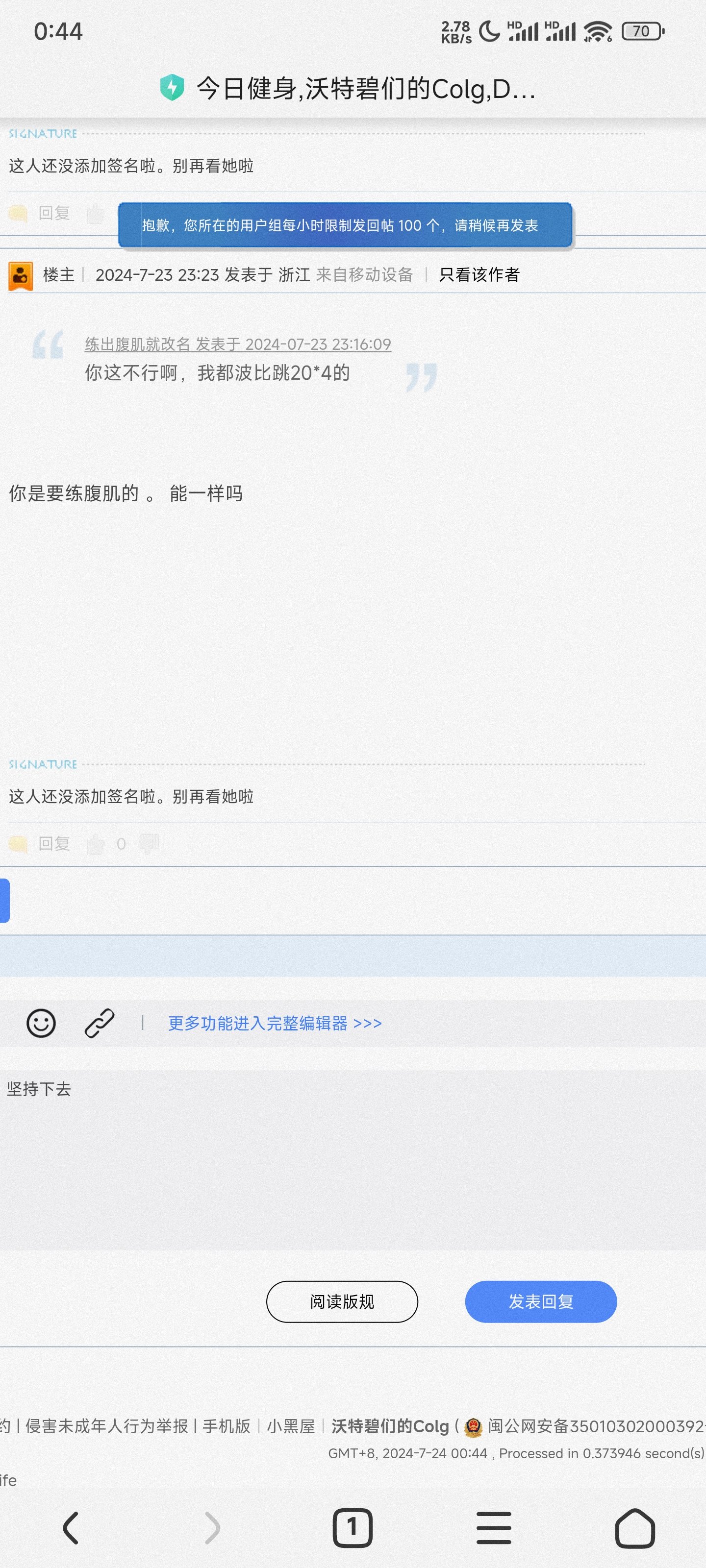Tap the green shield security icon
706x1568 pixels.
coord(172,88)
